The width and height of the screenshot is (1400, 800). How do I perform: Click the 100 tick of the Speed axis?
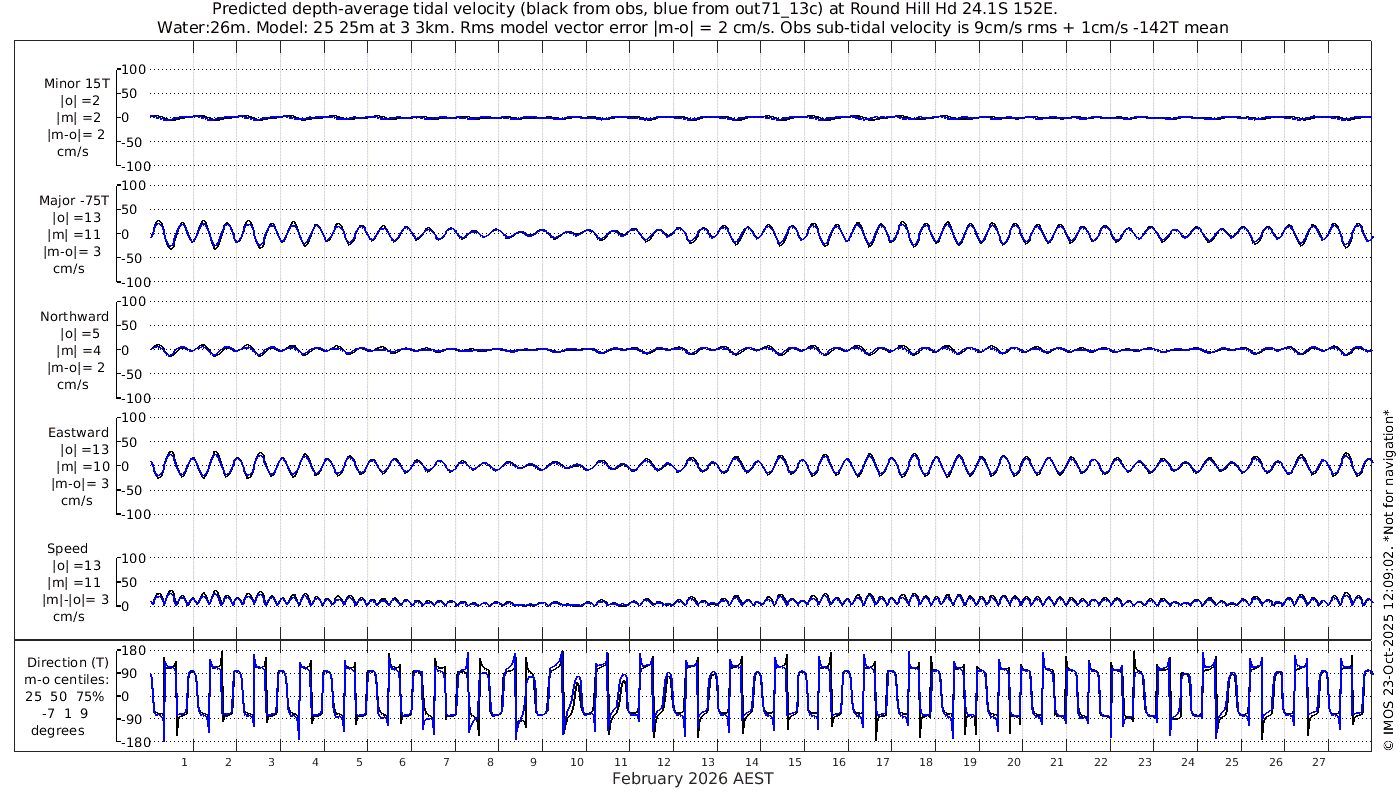pyautogui.click(x=134, y=557)
